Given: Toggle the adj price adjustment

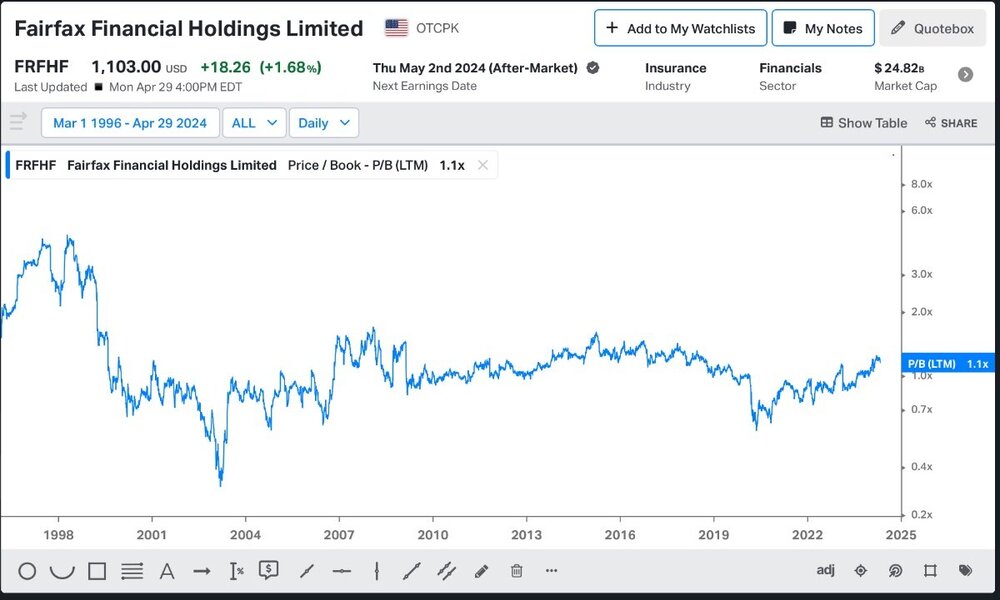Looking at the screenshot, I should pyautogui.click(x=825, y=570).
